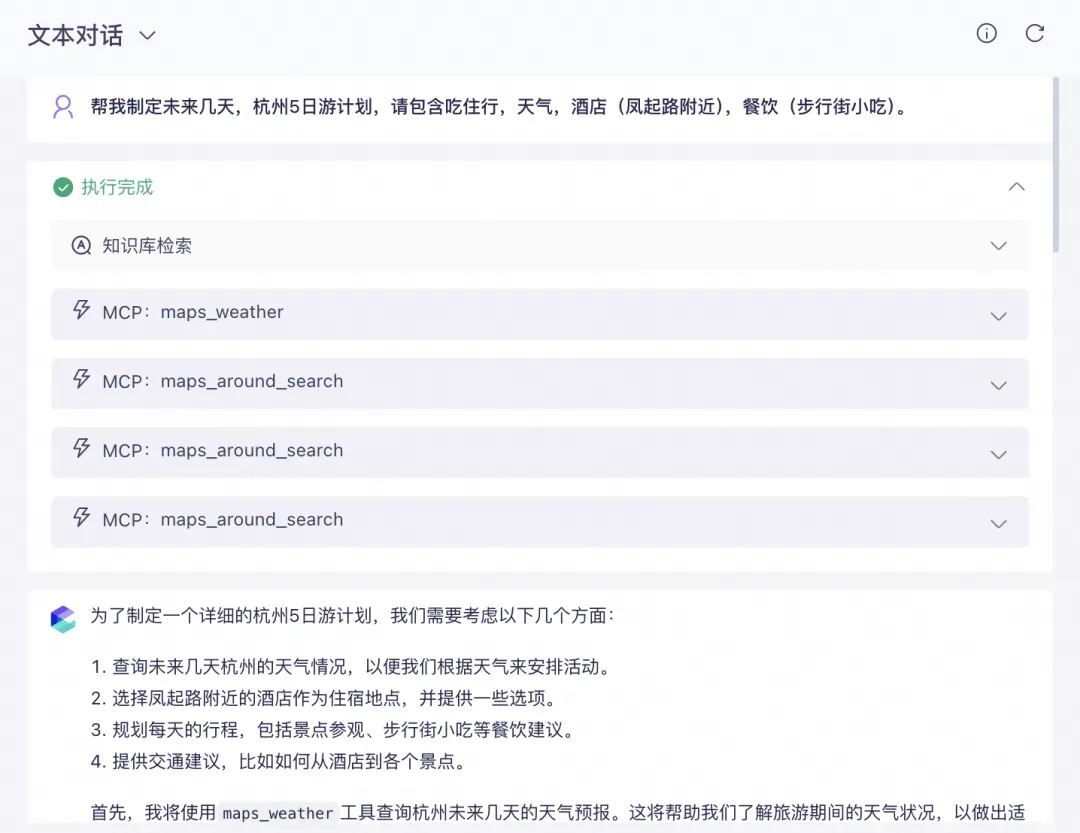Viewport: 1080px width, 833px height.
Task: Click the user avatar icon
Action: (x=63, y=107)
